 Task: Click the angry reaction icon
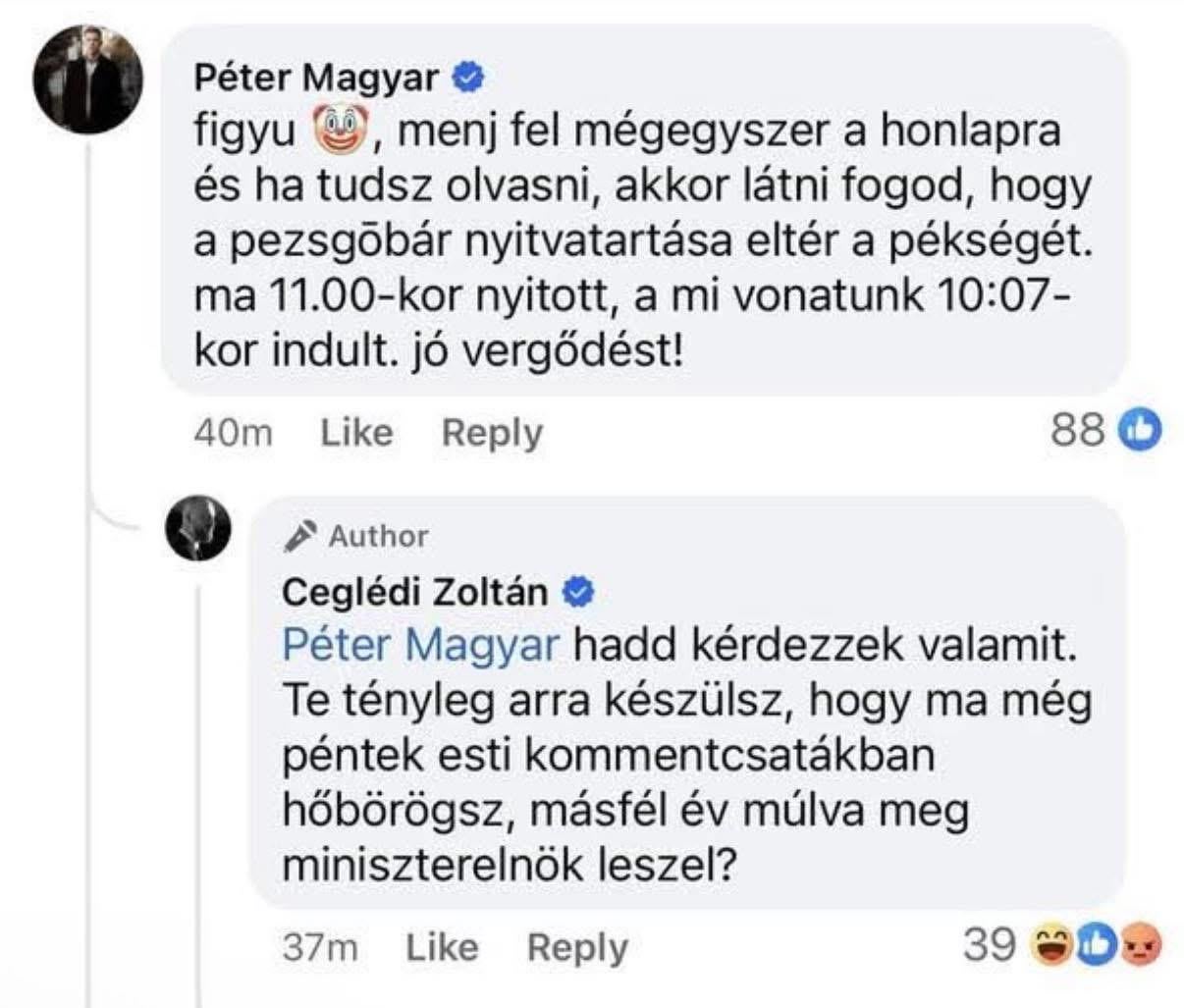pos(1139,945)
